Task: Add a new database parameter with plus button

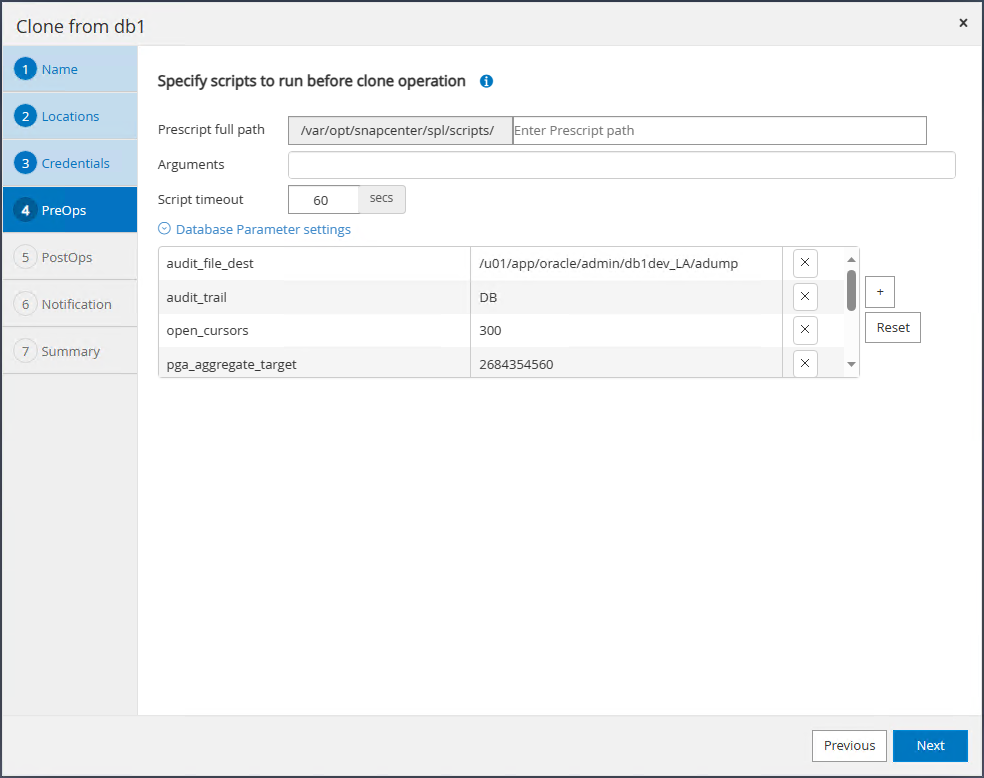Action: pyautogui.click(x=879, y=292)
